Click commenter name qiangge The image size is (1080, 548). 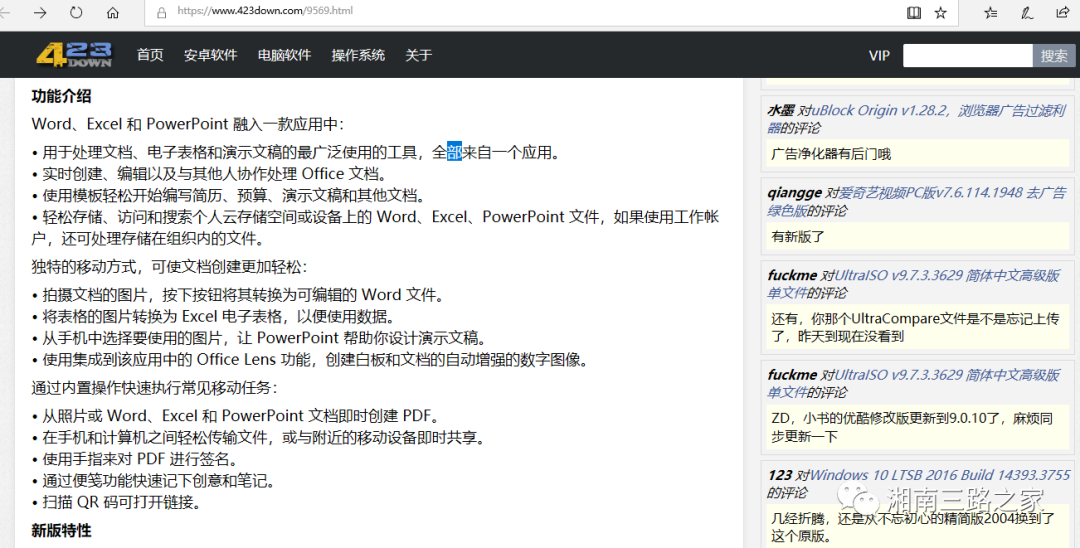point(794,193)
